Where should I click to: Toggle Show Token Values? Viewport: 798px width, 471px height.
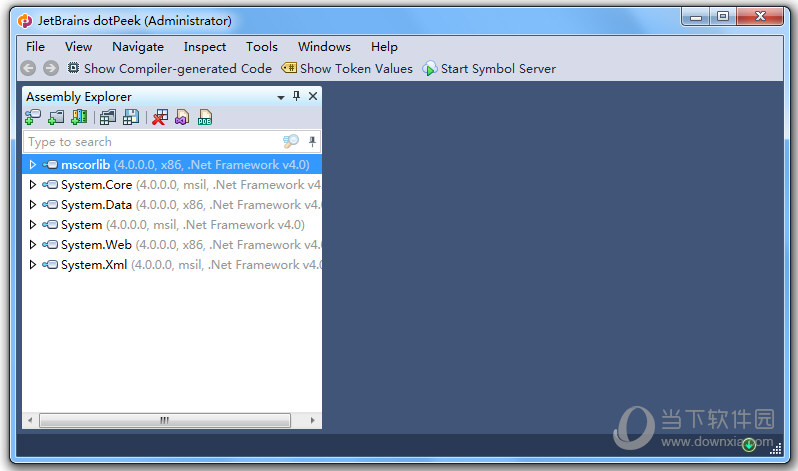pos(347,68)
